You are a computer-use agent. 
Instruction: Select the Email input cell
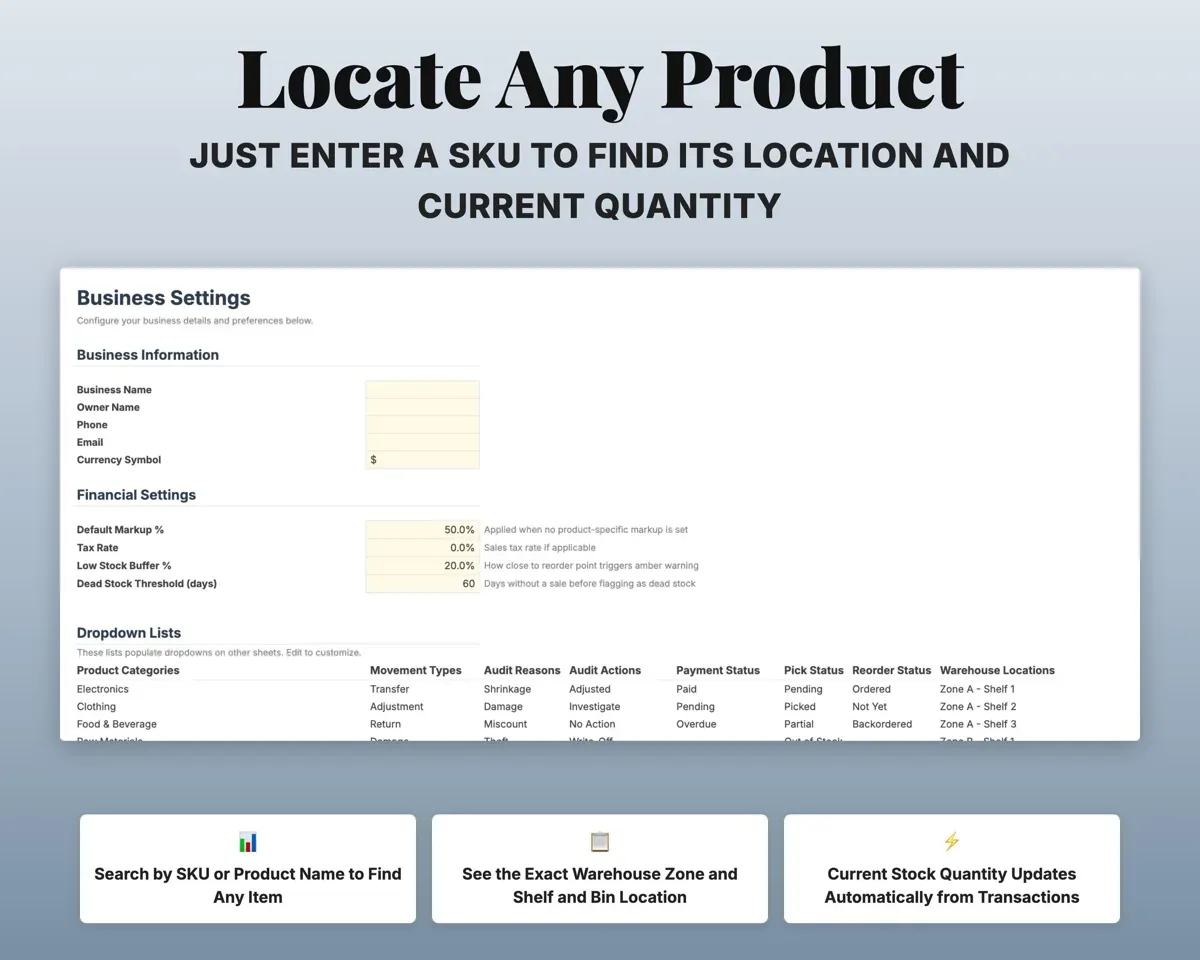click(422, 442)
